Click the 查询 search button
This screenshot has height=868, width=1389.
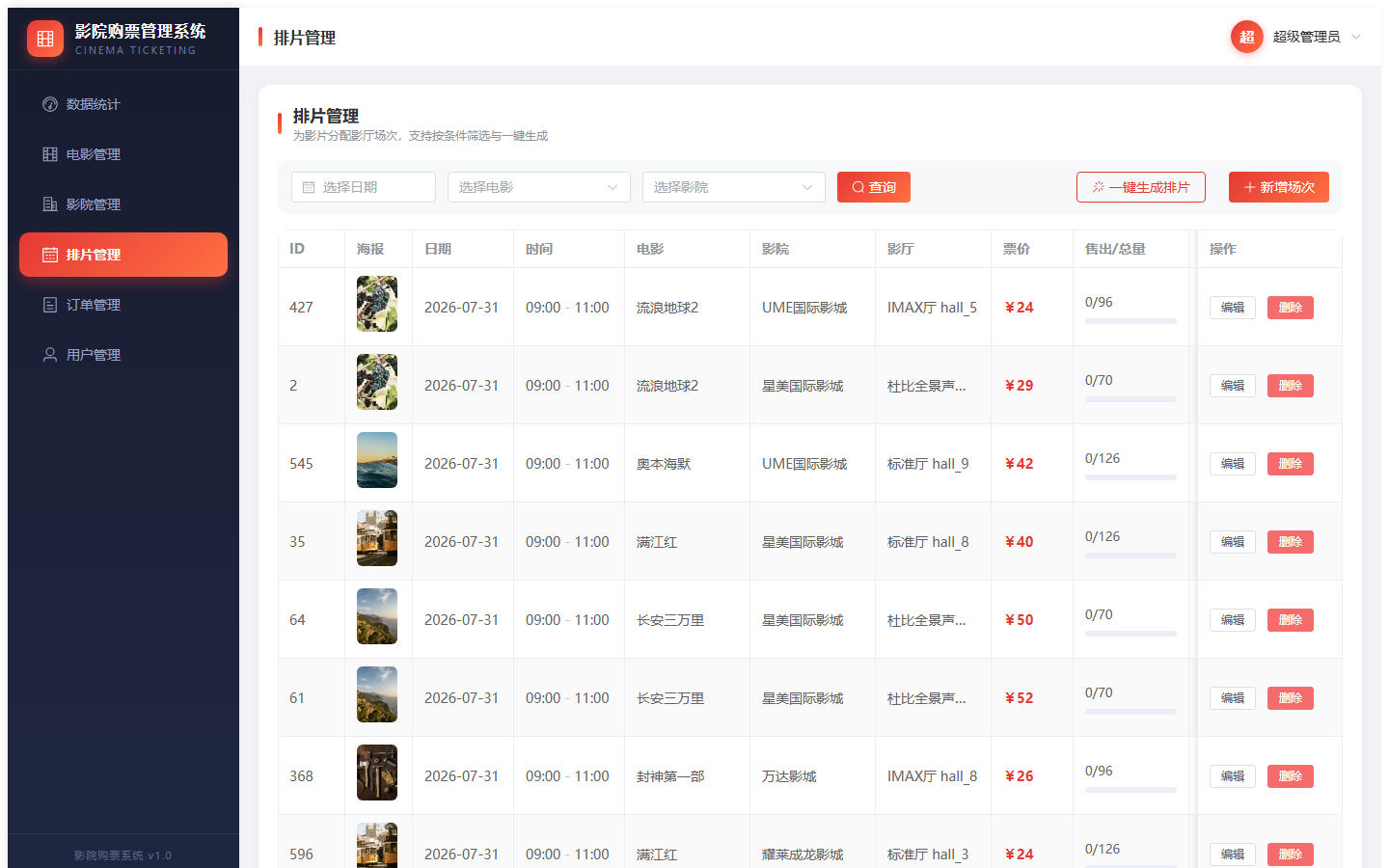[x=874, y=187]
